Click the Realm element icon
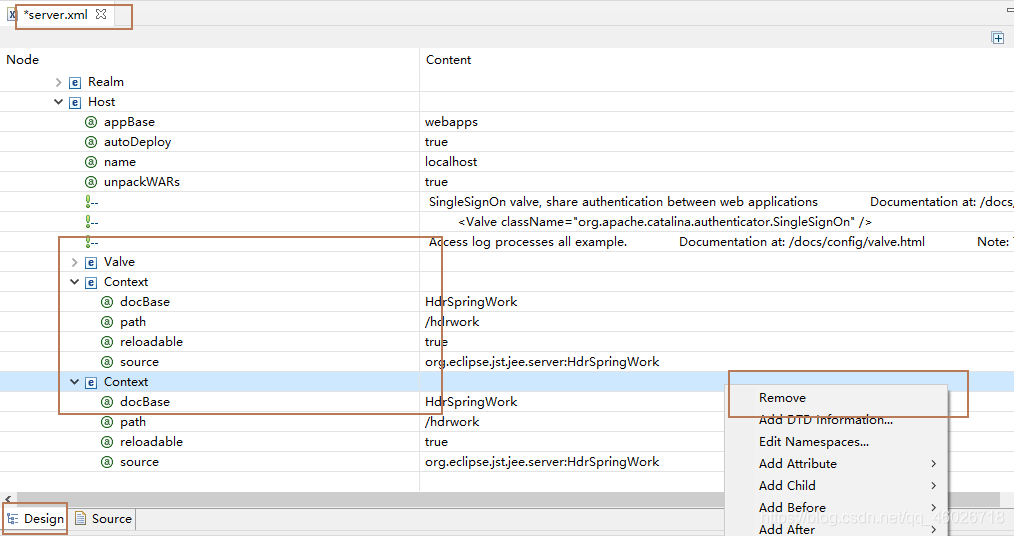This screenshot has height=536, width=1014. [75, 82]
